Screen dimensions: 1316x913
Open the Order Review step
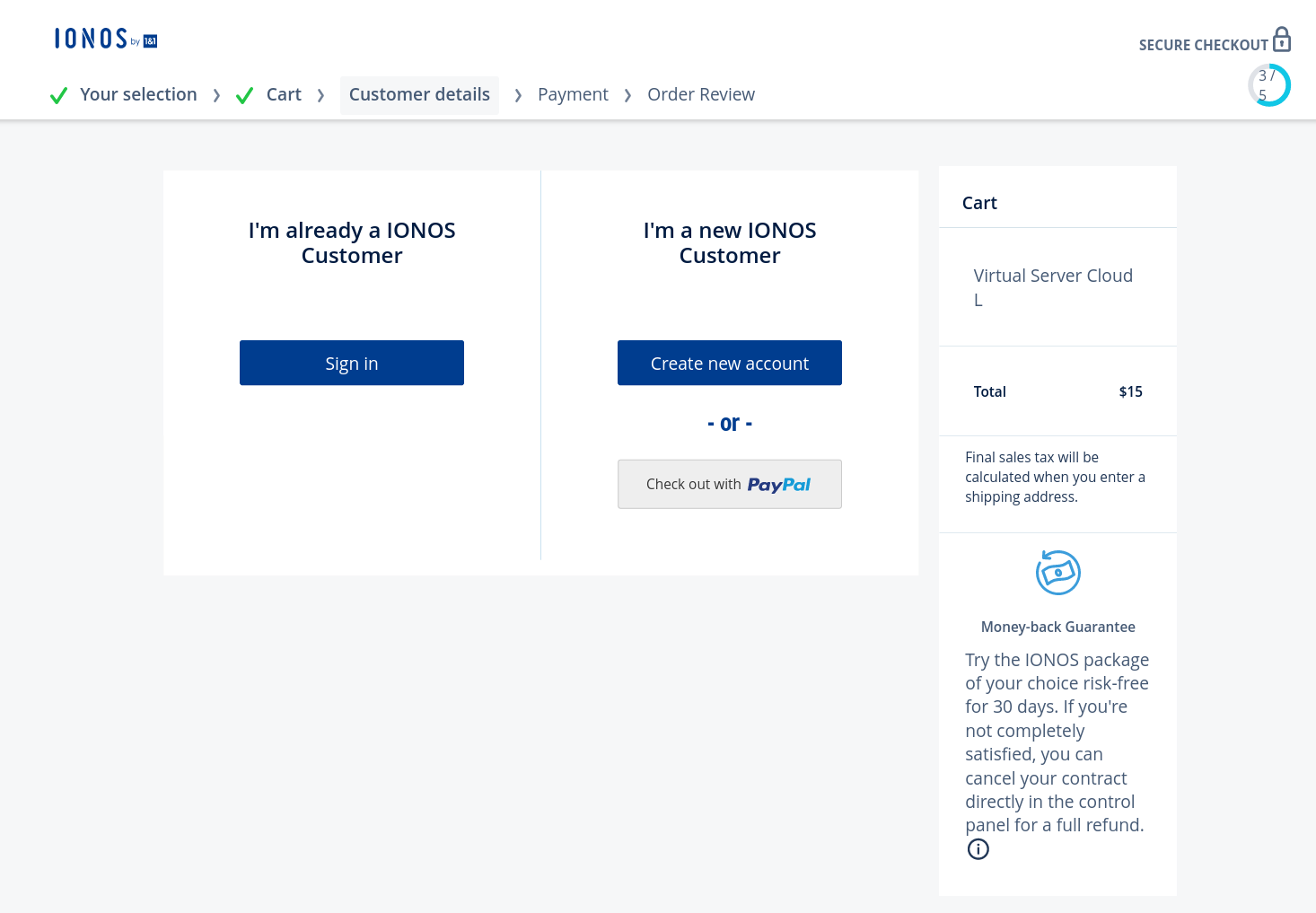pos(701,94)
